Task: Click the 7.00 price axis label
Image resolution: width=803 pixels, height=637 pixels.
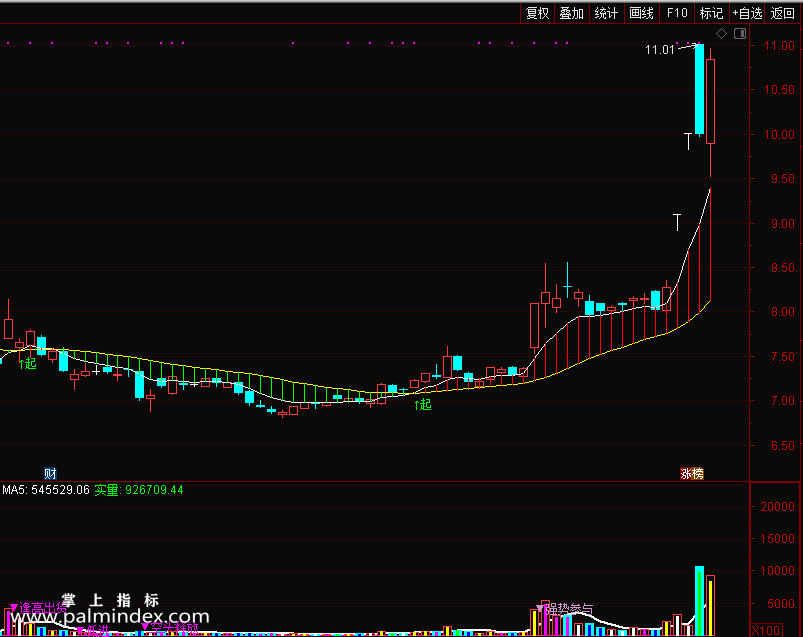Action: click(x=783, y=401)
